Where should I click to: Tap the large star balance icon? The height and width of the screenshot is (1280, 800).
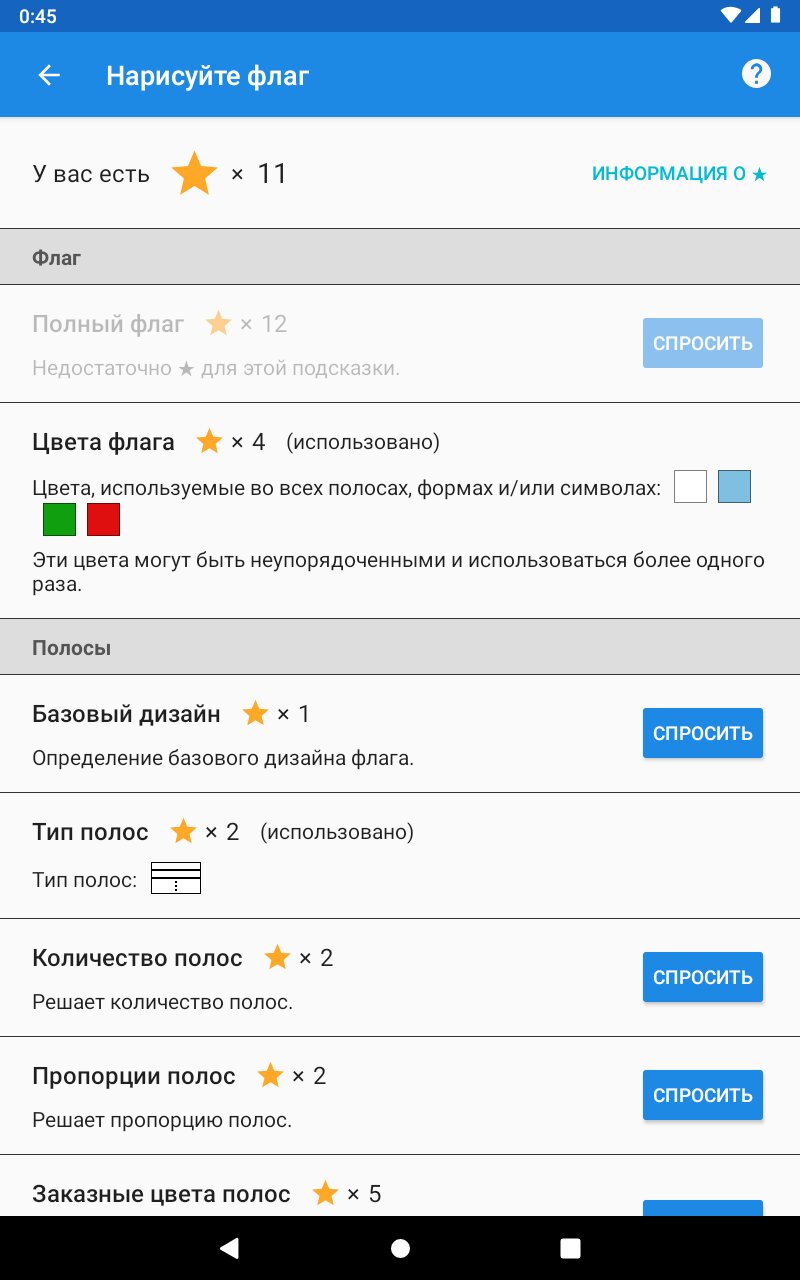[x=194, y=174]
